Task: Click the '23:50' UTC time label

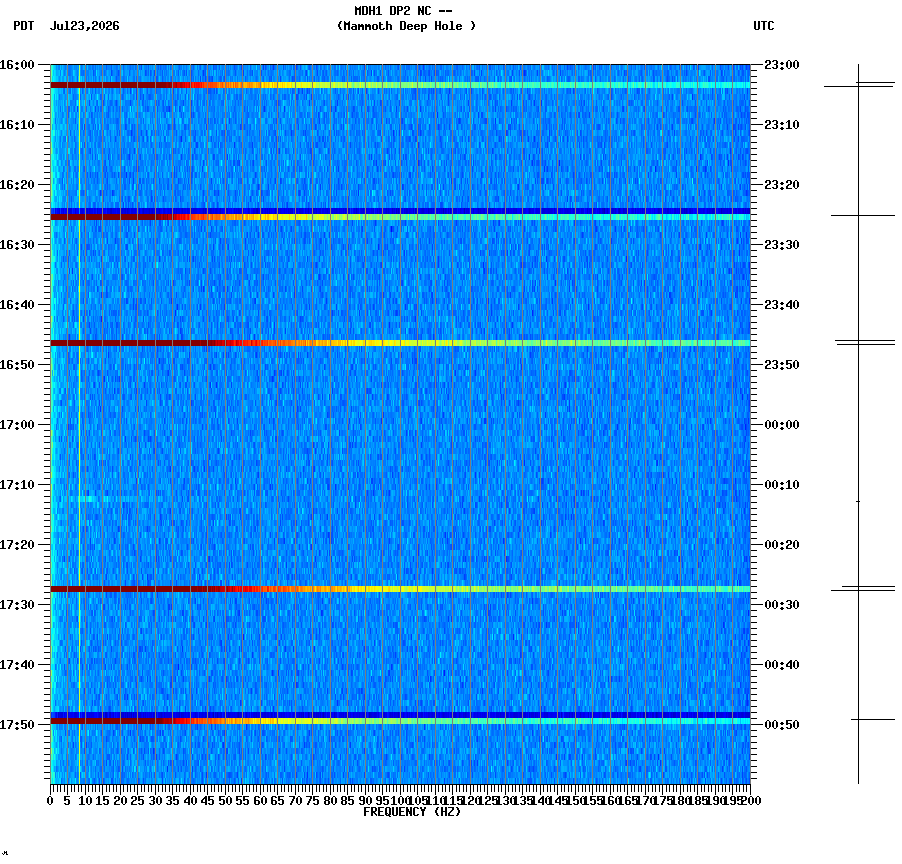Action: pos(782,365)
